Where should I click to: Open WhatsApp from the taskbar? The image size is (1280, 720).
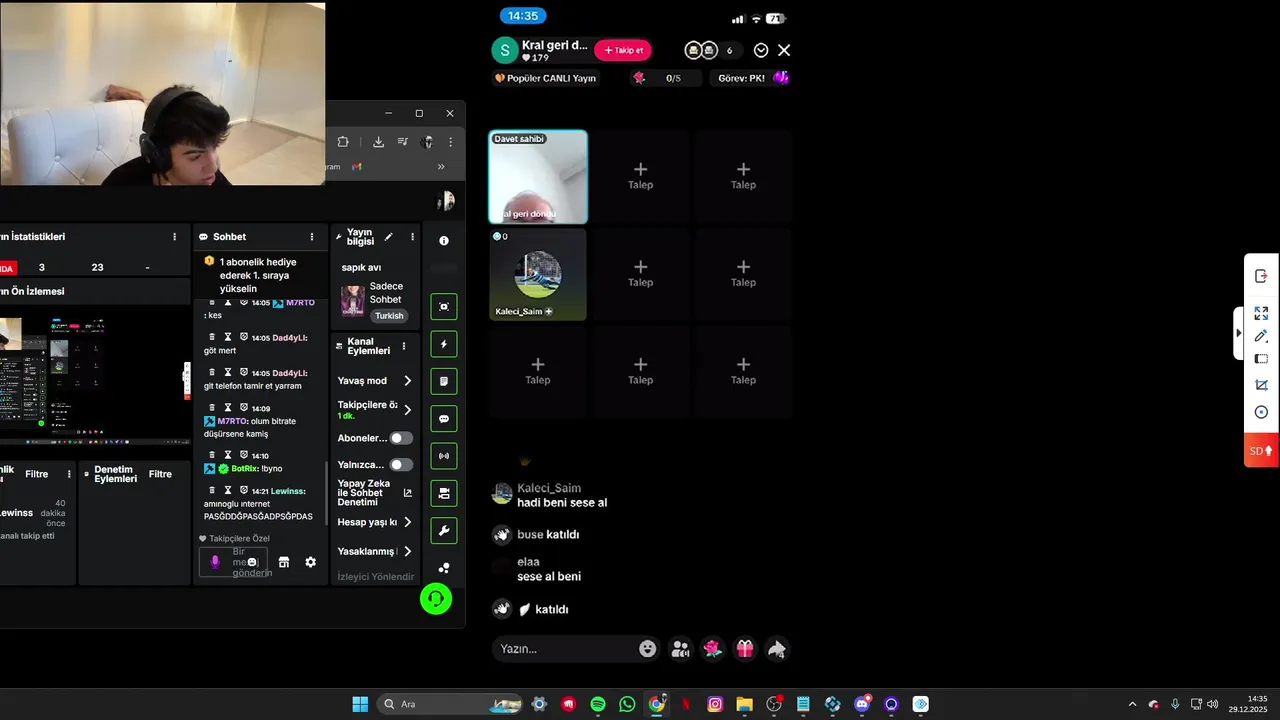(x=627, y=704)
